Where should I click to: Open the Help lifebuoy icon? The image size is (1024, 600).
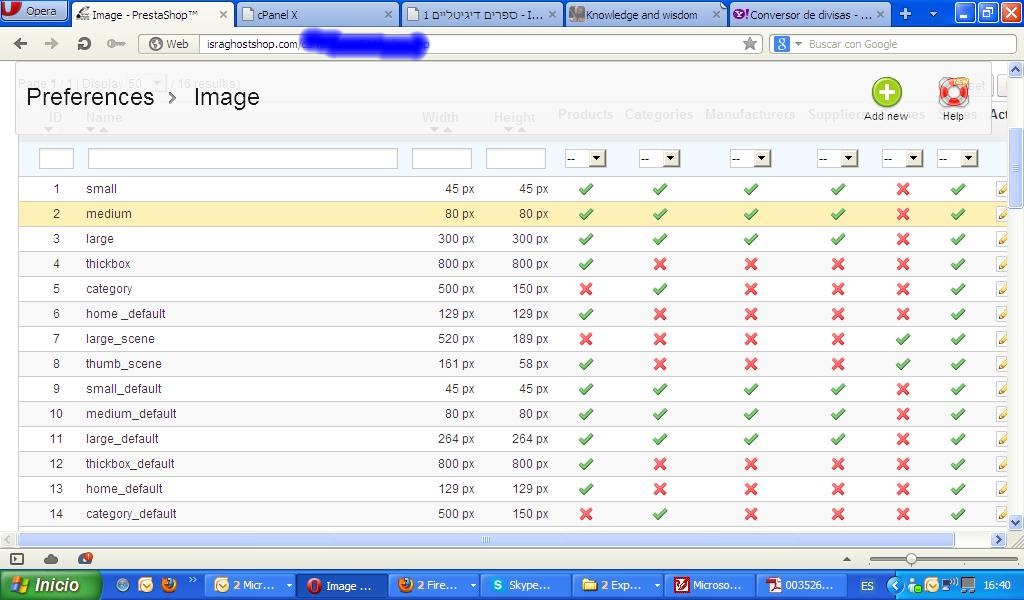point(953,92)
